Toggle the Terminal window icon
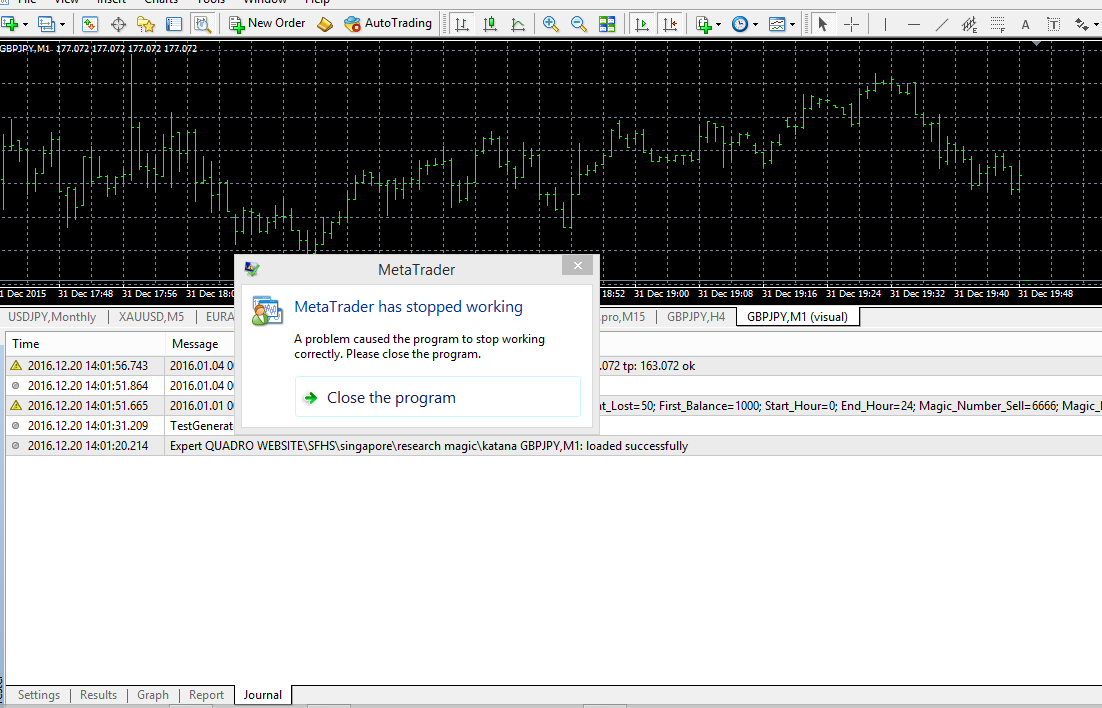 click(174, 25)
